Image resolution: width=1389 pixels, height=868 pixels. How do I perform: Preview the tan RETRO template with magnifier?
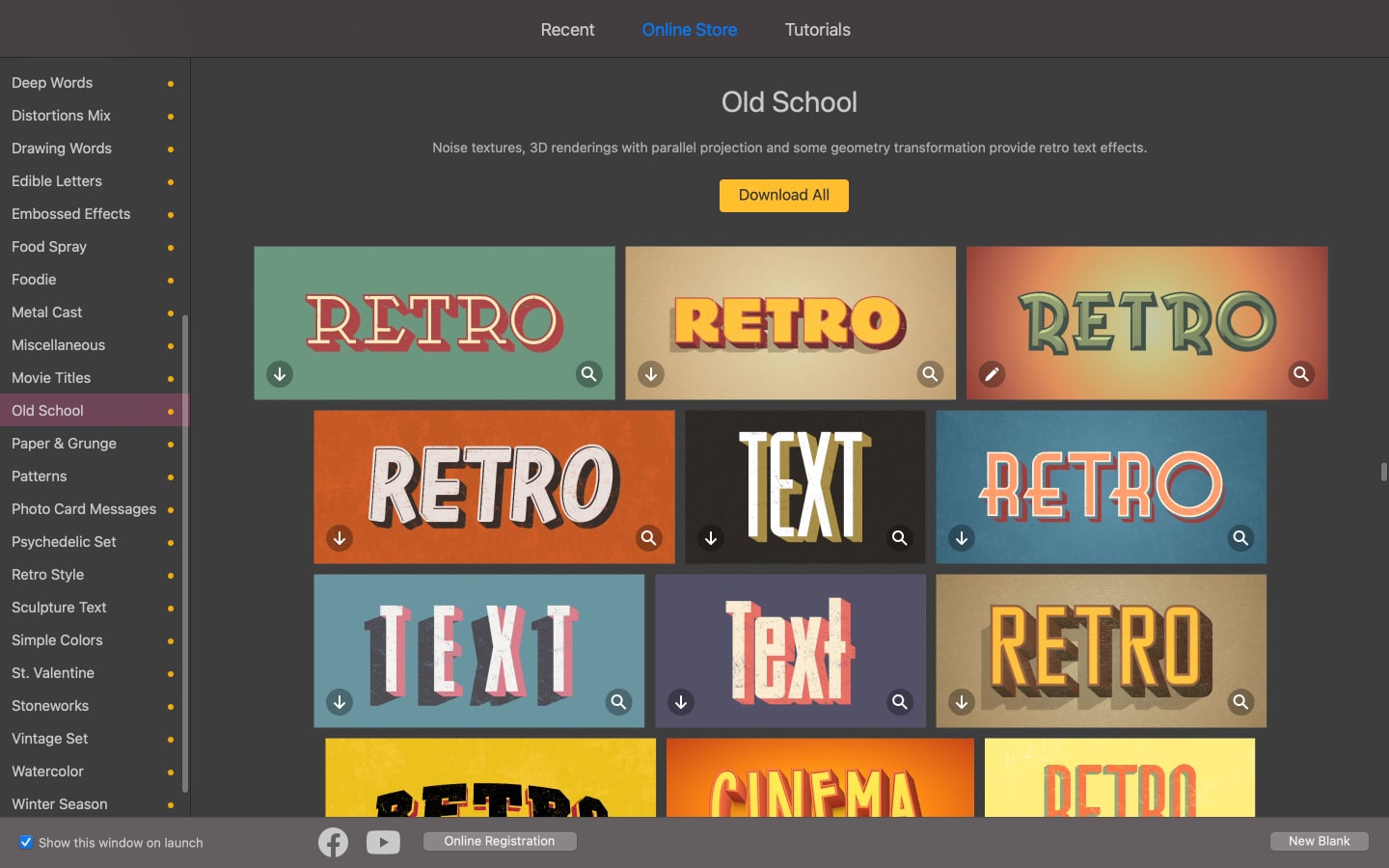point(1240,702)
